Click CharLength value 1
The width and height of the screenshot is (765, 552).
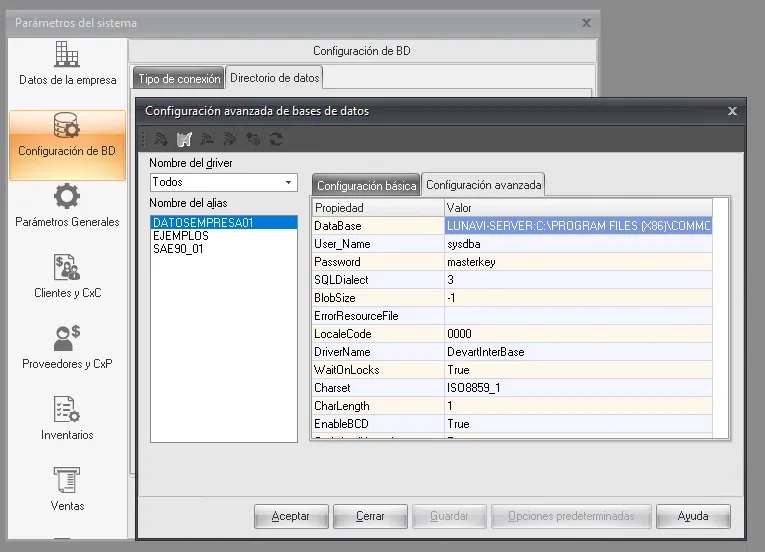(x=578, y=406)
